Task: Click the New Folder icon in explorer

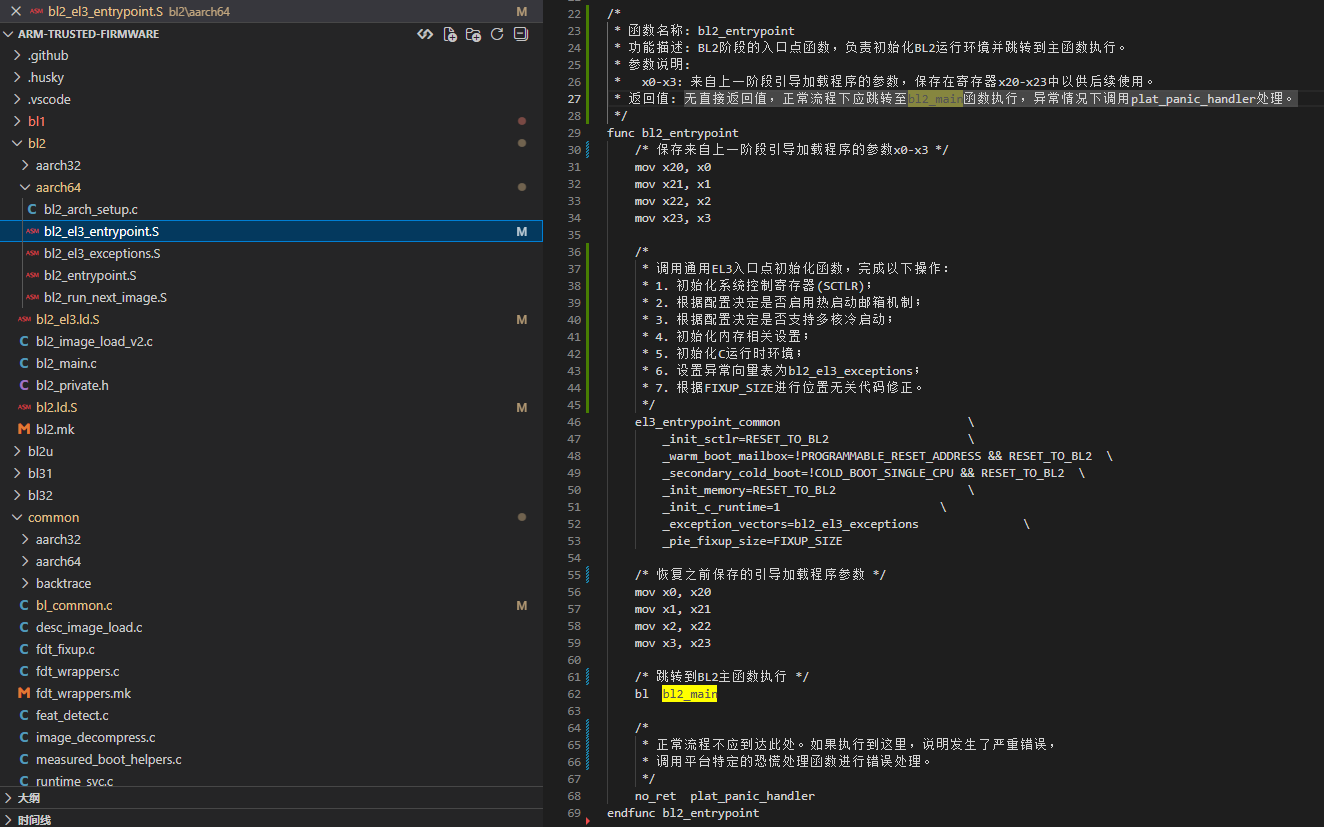Action: pos(473,34)
